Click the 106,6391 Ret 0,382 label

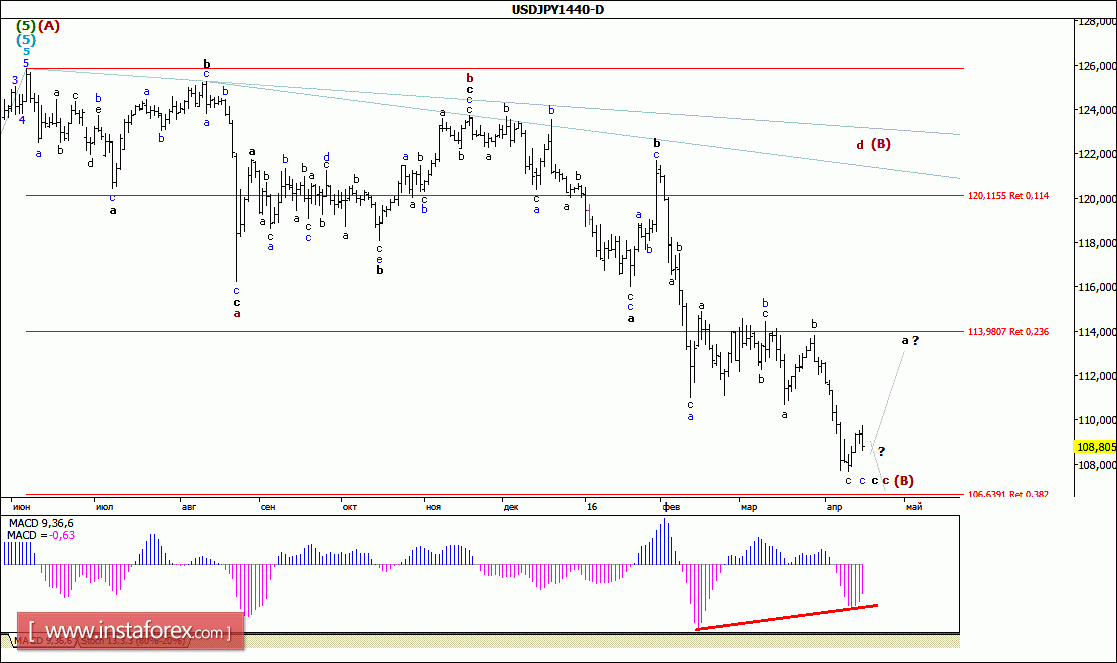click(1008, 494)
